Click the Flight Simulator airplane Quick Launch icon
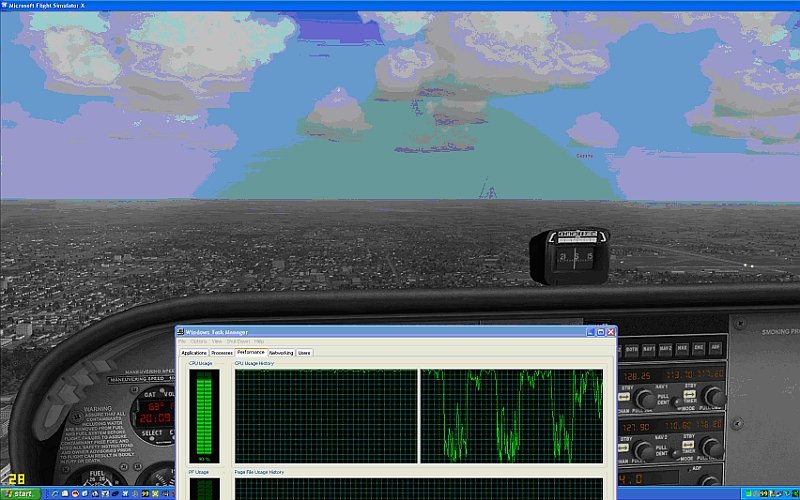This screenshot has height=500, width=800. (125, 493)
